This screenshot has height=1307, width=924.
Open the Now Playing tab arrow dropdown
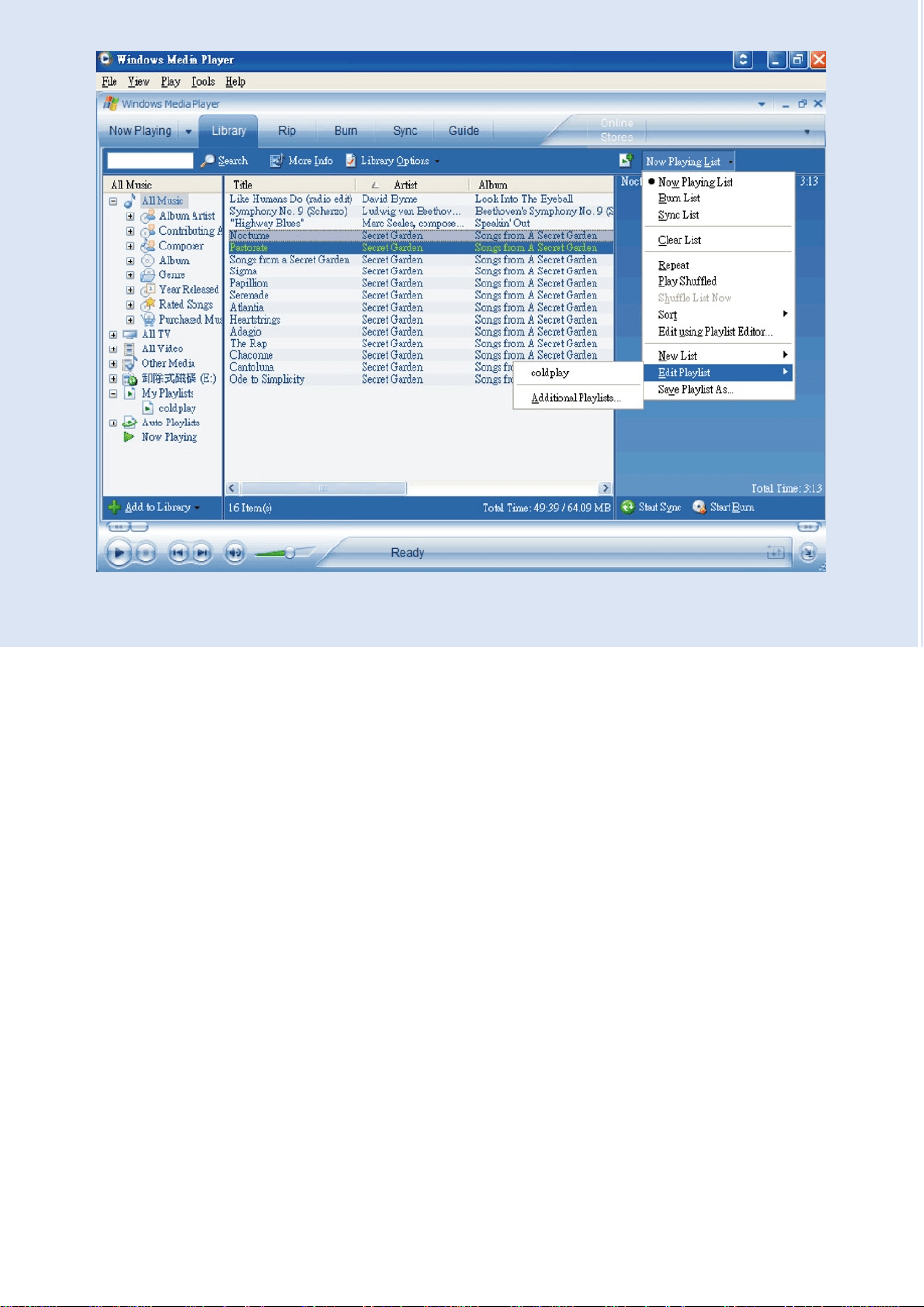tap(188, 131)
